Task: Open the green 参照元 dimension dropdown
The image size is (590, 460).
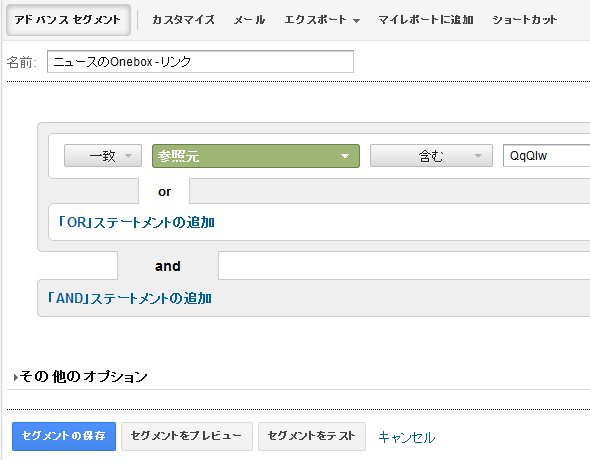Action: 256,156
